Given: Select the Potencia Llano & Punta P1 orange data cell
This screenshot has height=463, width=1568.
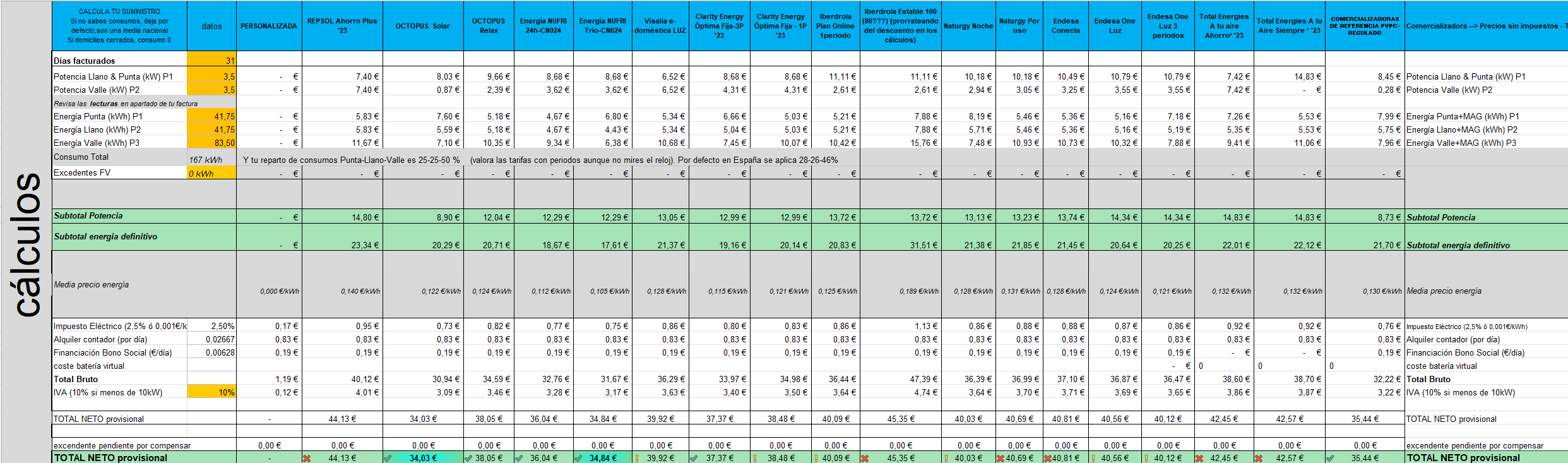Looking at the screenshot, I should (211, 76).
